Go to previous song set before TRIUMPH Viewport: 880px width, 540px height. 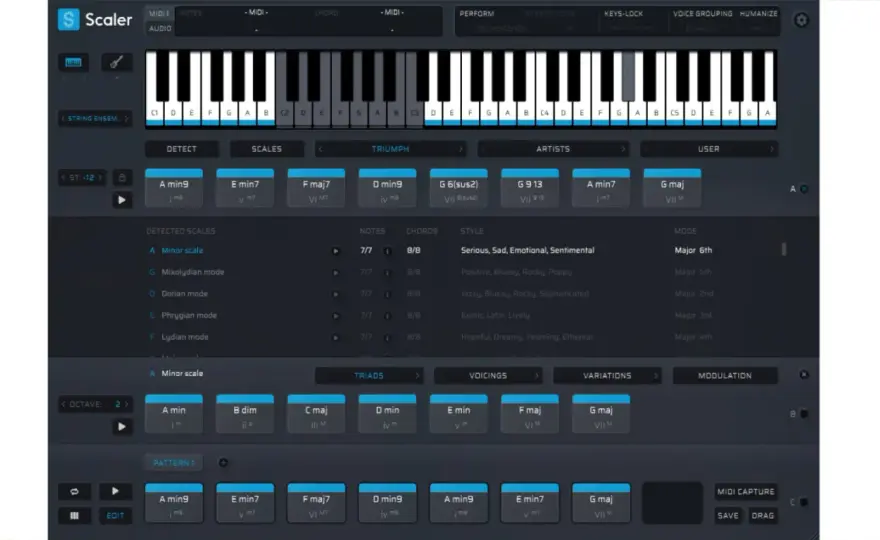320,149
